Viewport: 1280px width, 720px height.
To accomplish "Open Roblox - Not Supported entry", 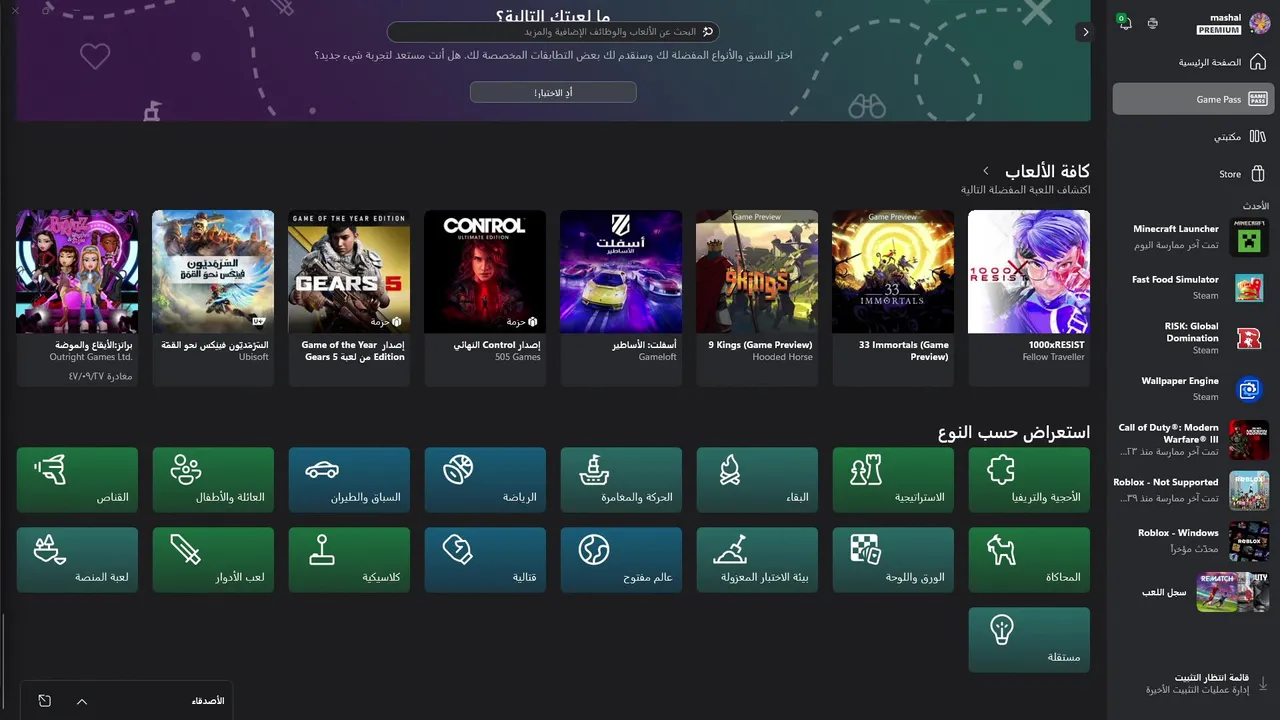I will tap(1193, 490).
